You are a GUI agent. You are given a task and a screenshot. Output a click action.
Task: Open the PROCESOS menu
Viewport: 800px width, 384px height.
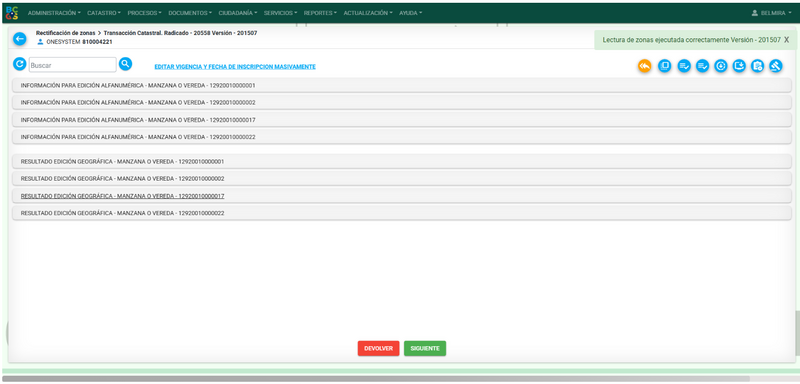(x=144, y=13)
